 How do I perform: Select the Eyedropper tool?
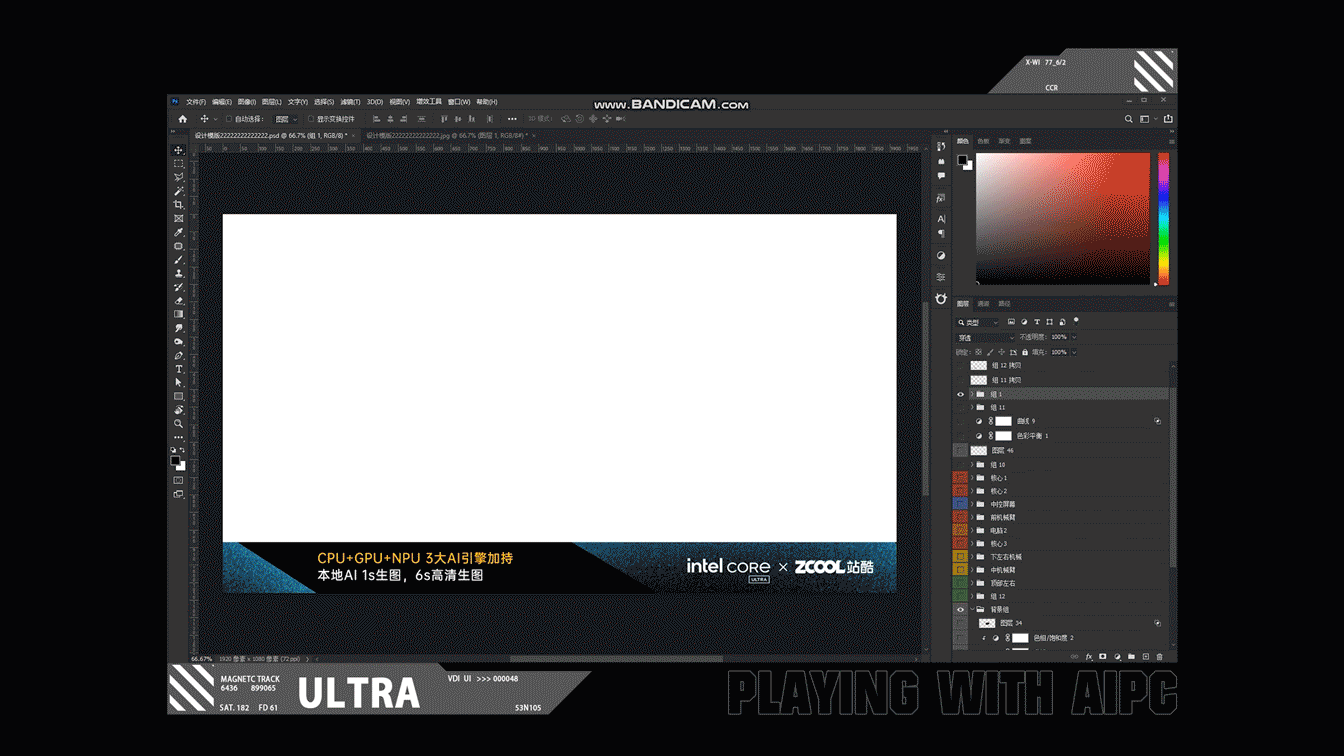tap(179, 232)
